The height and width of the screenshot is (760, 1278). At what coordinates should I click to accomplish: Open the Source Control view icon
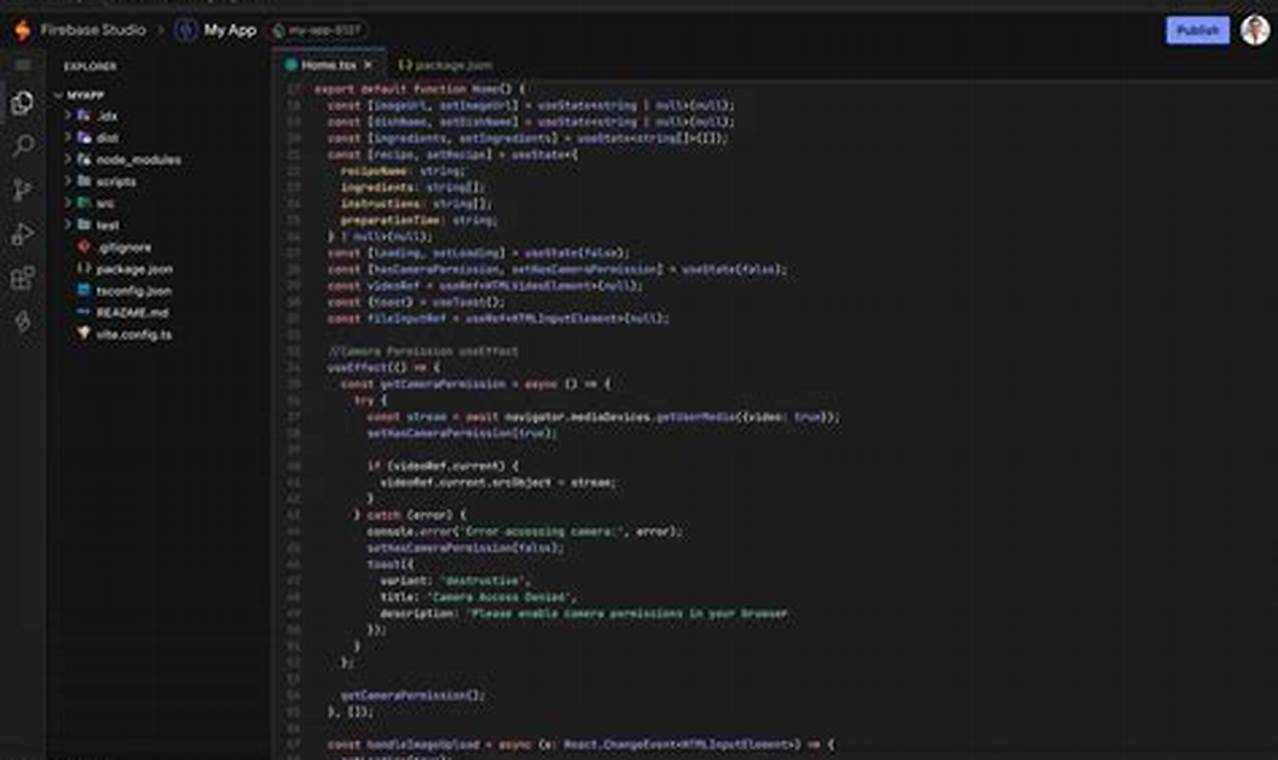pos(22,191)
